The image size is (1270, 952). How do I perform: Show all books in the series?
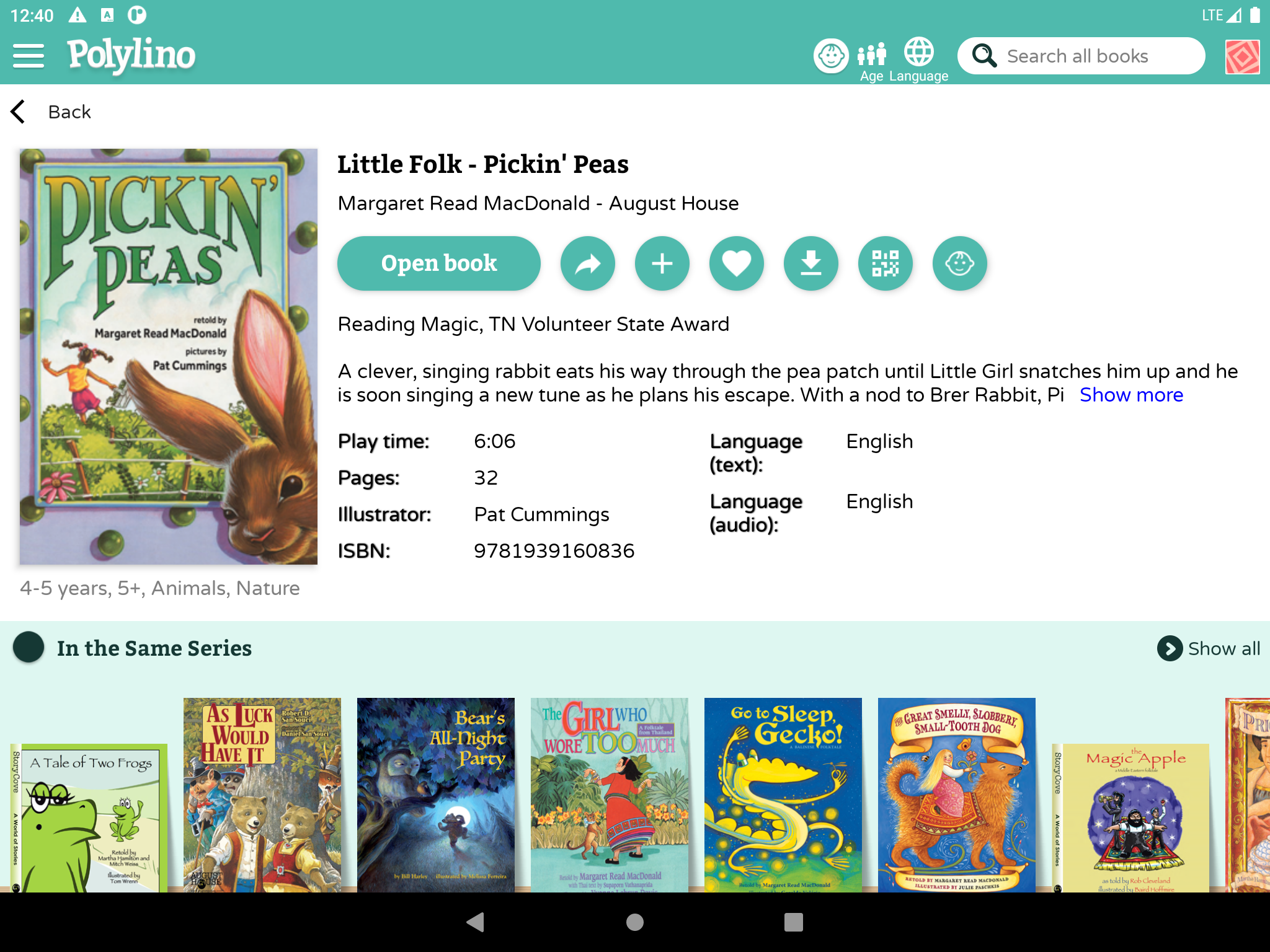pos(1209,649)
